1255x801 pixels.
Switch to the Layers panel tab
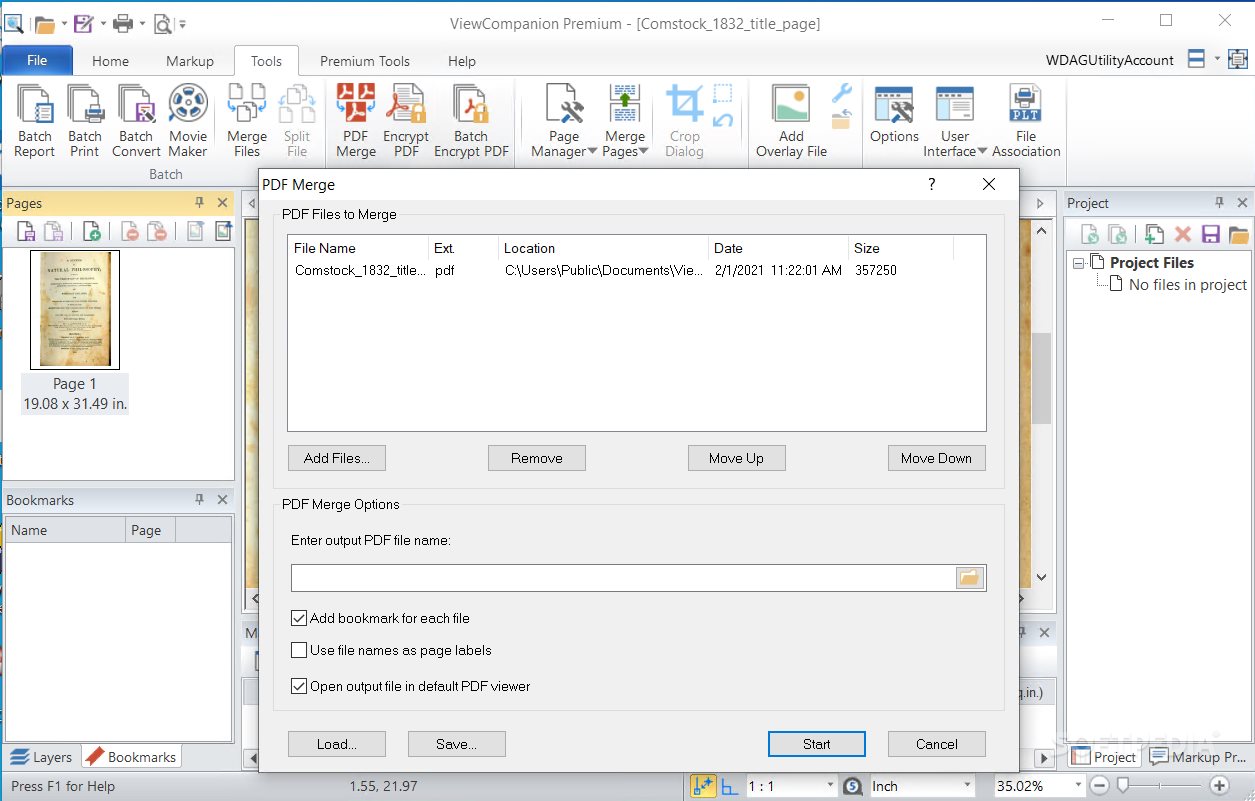pyautogui.click(x=41, y=757)
